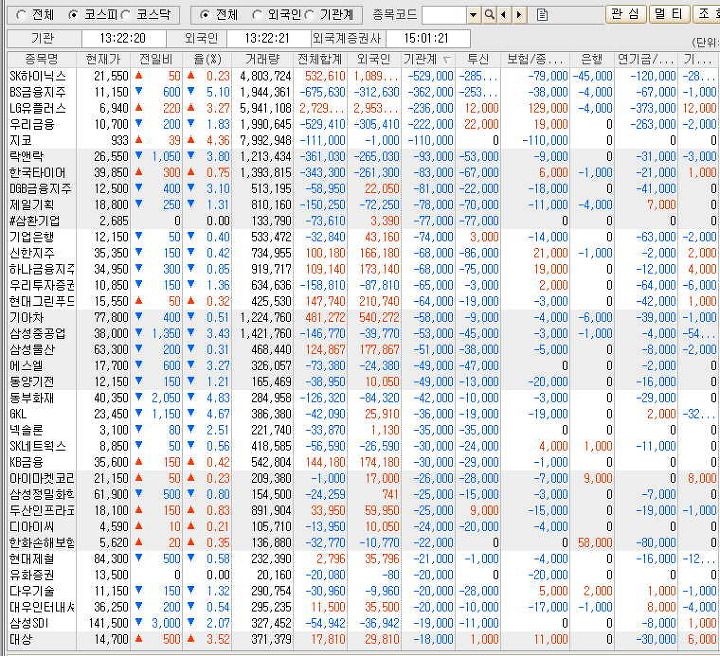Sort by 투신 column header
The width and height of the screenshot is (720, 656).
[x=478, y=59]
